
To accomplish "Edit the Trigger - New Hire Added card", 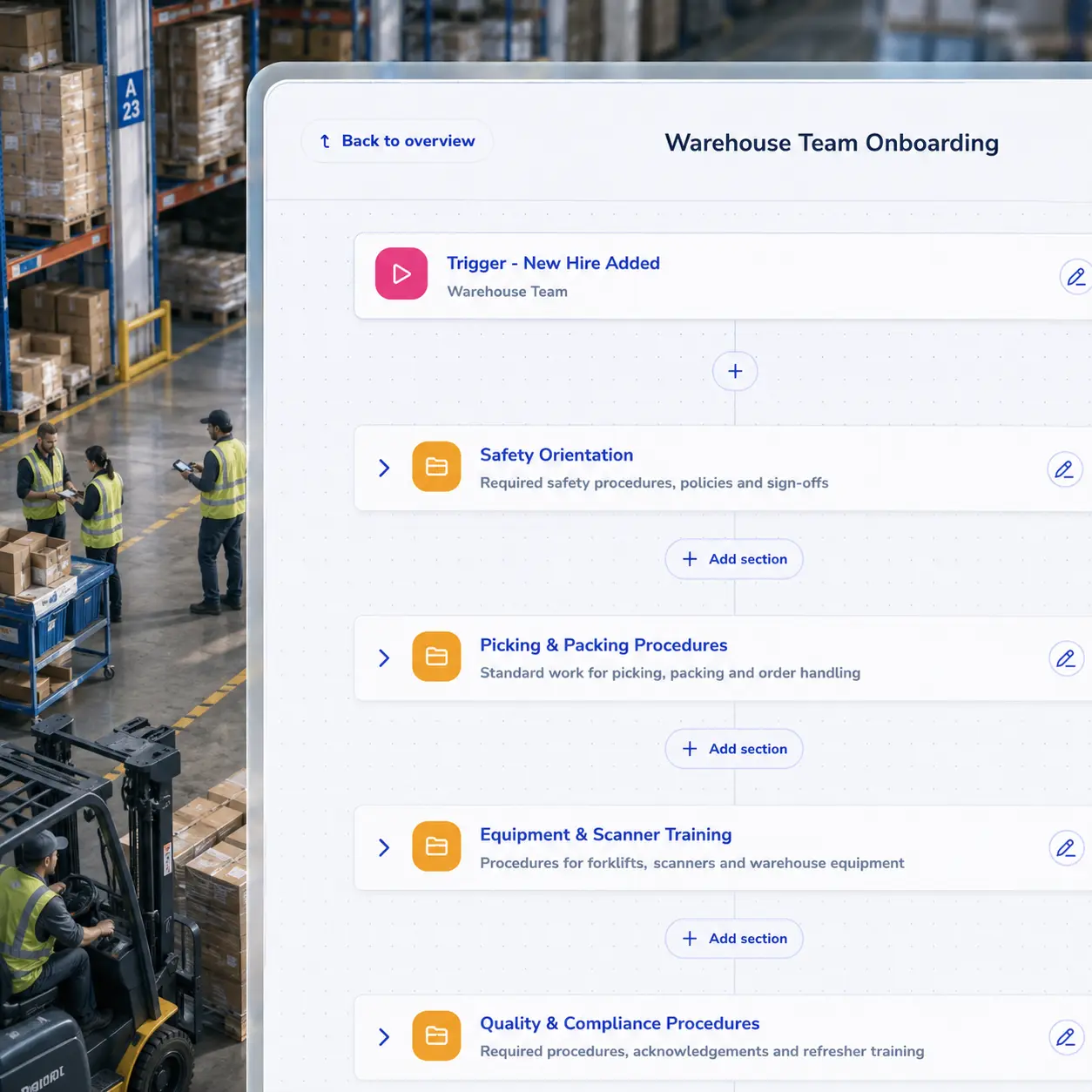I will coord(1076,277).
